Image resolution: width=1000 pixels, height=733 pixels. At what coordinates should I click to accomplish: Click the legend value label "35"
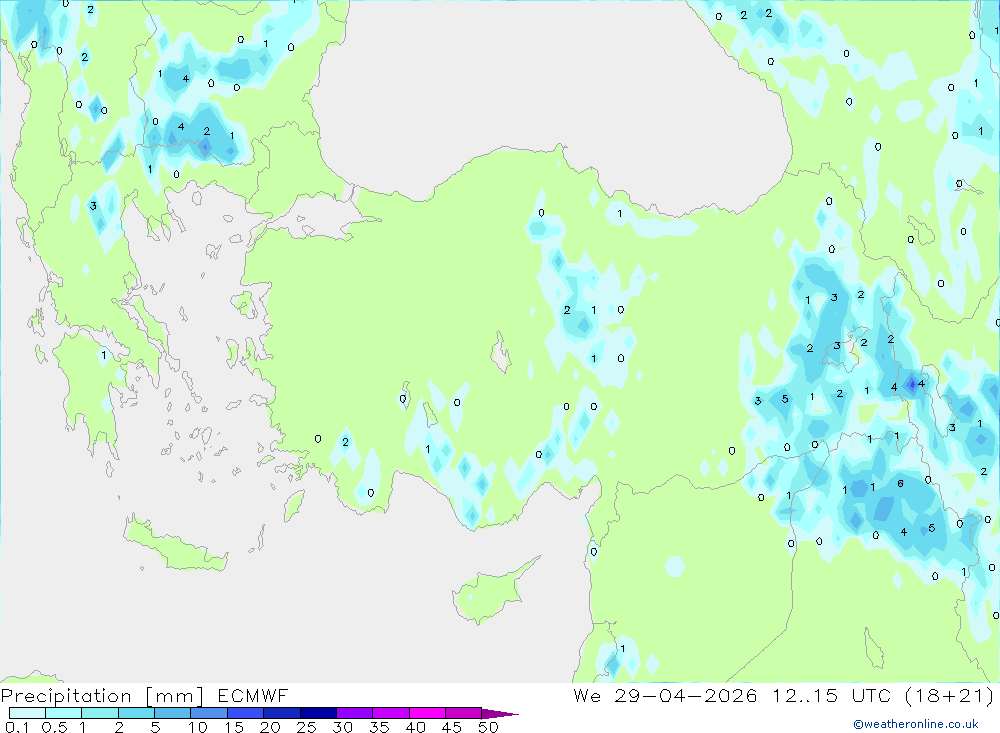pos(379,727)
